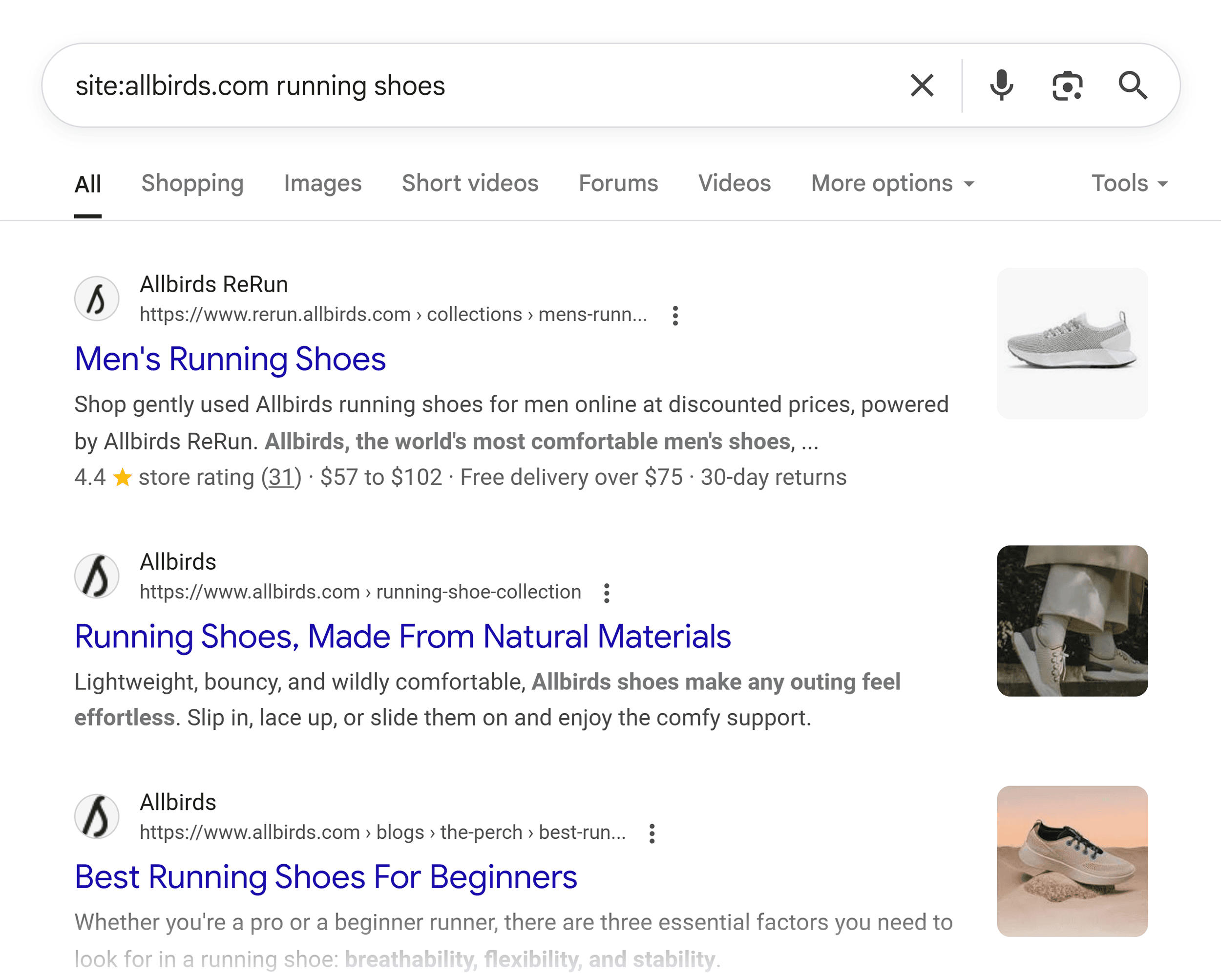
Task: Click the Allbirds ReRun site name
Action: [x=214, y=284]
